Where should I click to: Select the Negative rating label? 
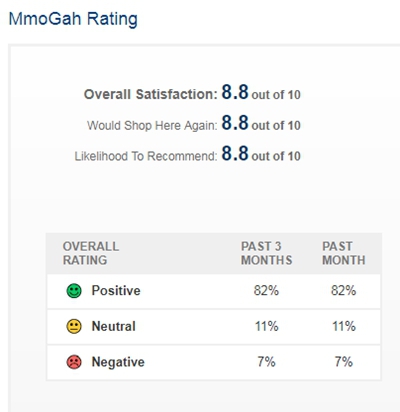coord(118,362)
